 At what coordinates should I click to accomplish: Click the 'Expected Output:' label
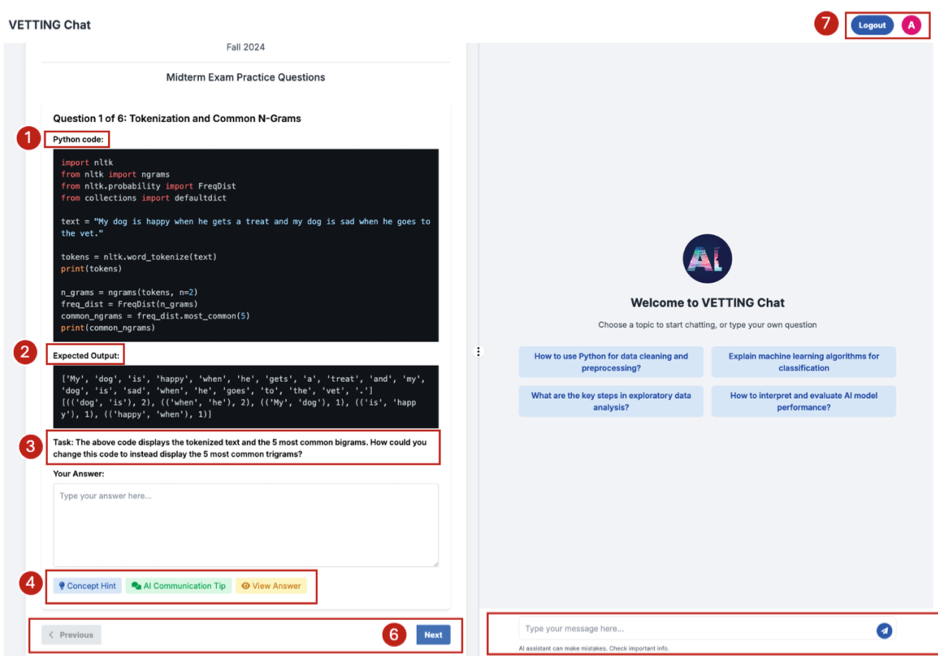[x=86, y=355]
